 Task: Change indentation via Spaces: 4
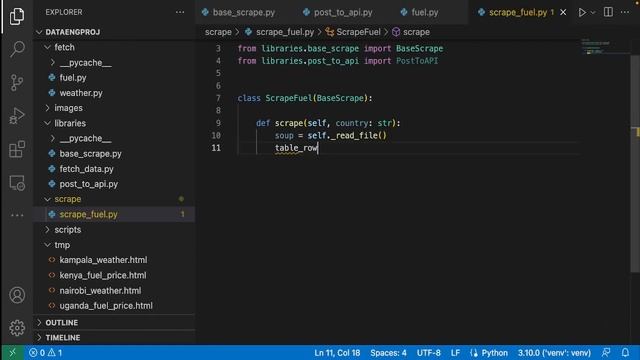pos(388,353)
